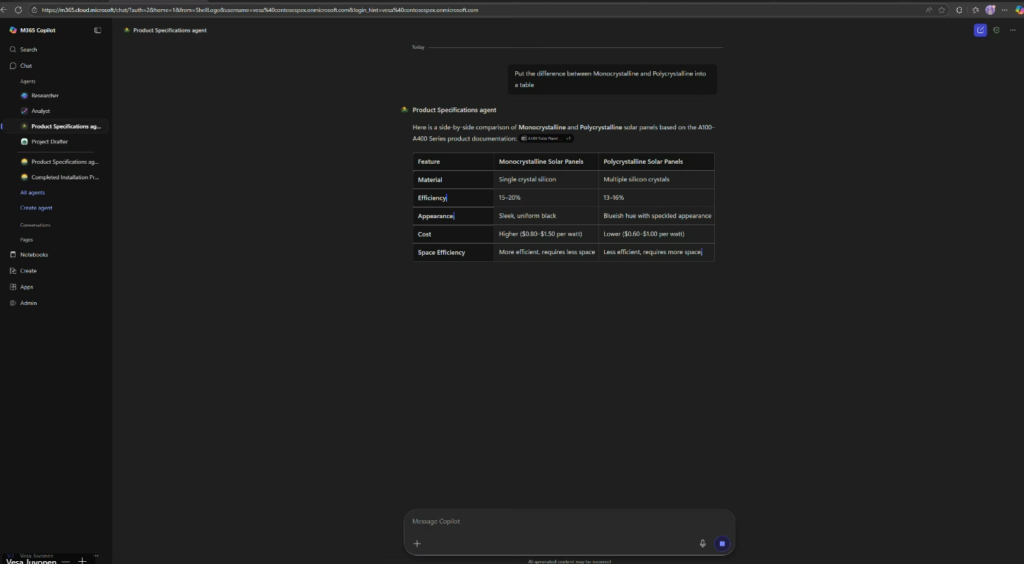Open Notebooks from the sidebar

coord(33,254)
